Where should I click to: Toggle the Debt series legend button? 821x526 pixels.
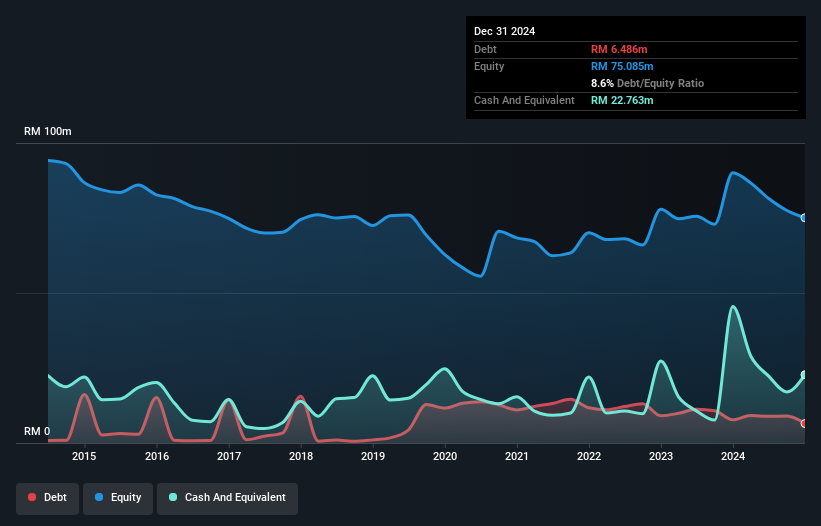(x=48, y=498)
